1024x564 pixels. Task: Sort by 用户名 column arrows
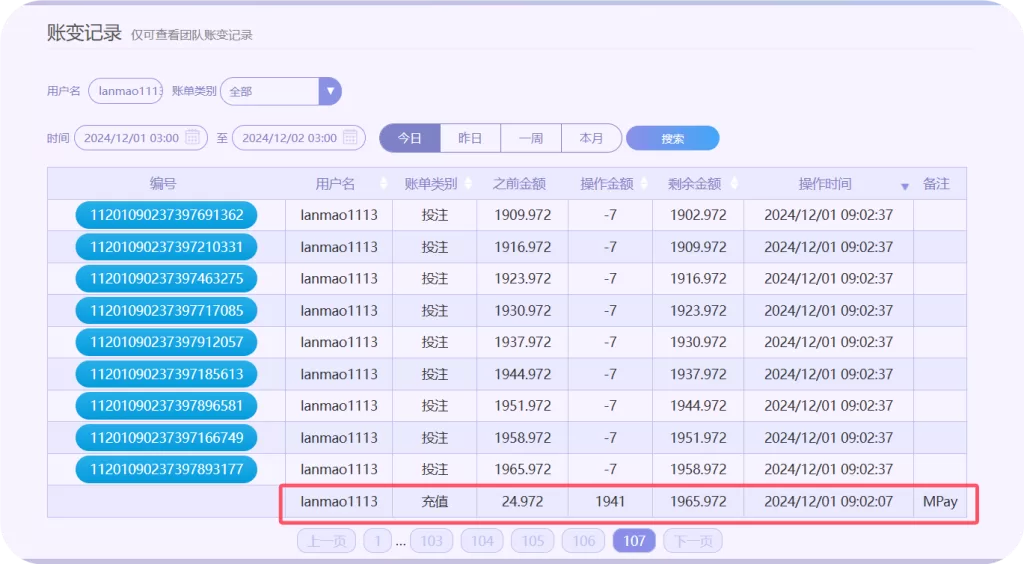[x=383, y=184]
